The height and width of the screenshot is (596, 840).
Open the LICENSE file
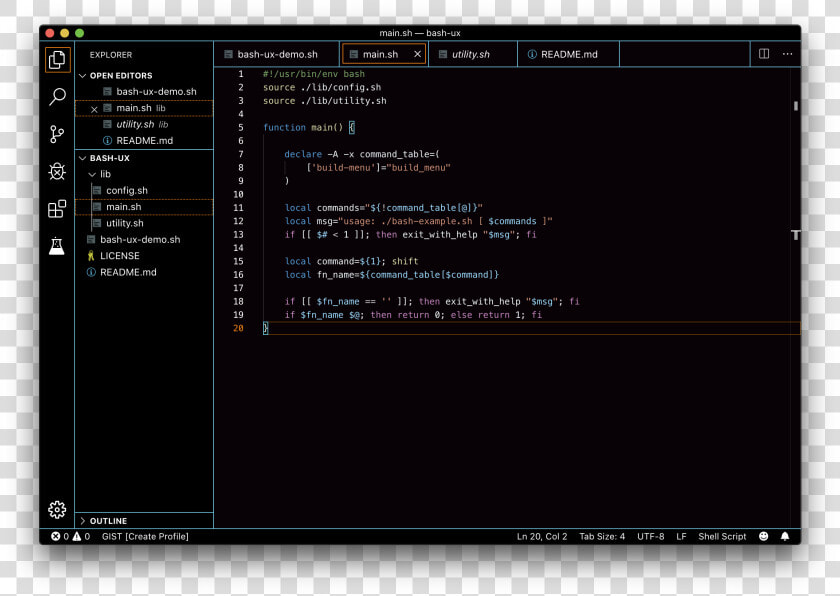(x=144, y=256)
